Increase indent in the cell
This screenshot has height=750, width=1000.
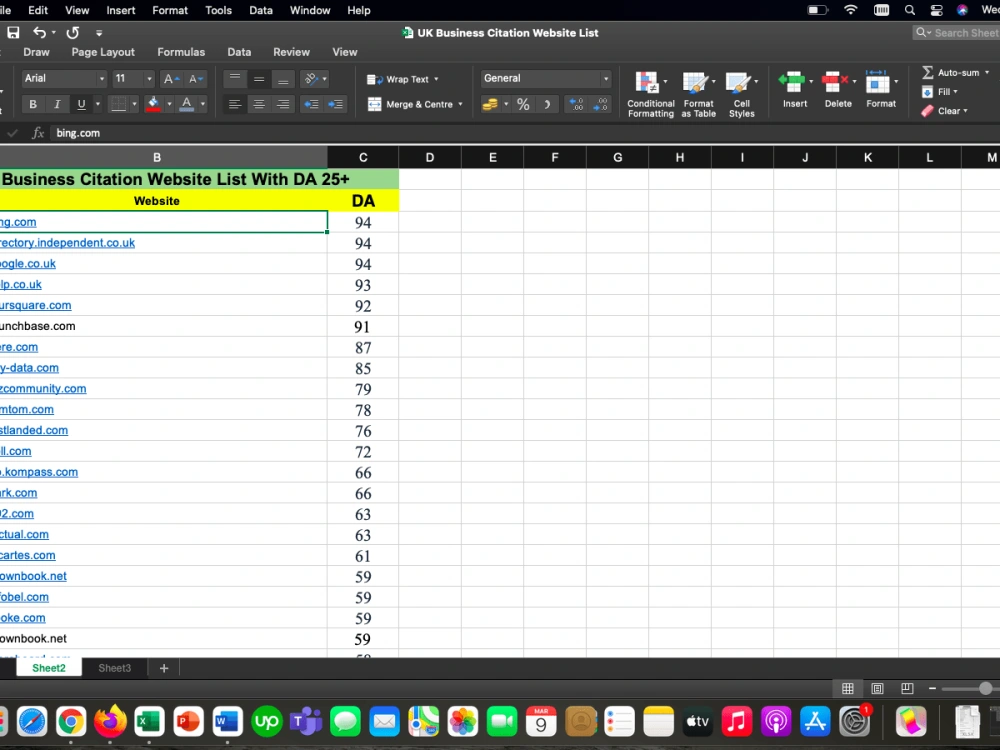tap(335, 104)
